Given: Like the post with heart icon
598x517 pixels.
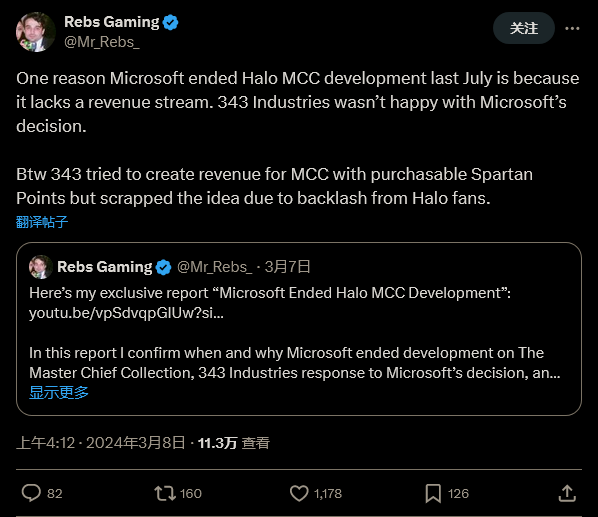Looking at the screenshot, I should click(299, 493).
